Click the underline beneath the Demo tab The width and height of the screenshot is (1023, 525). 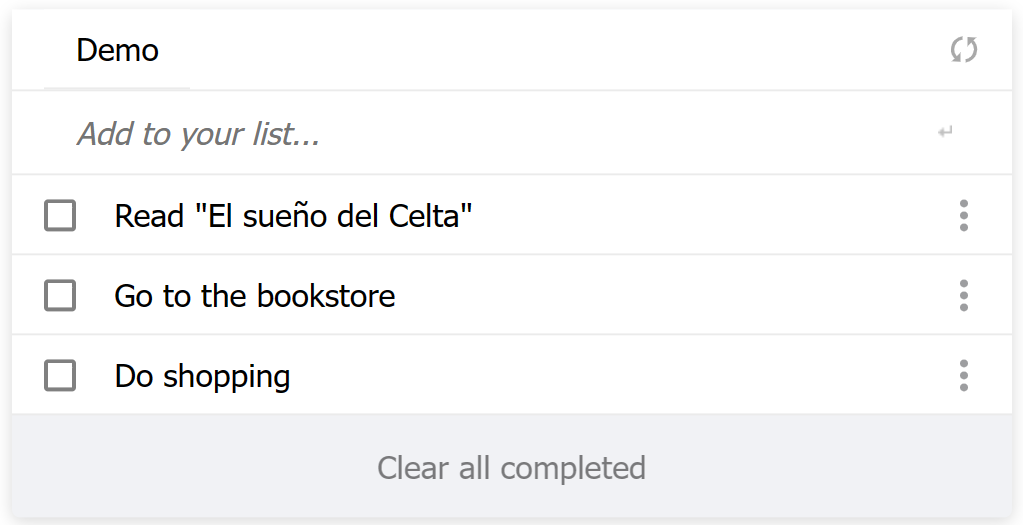[x=117, y=88]
